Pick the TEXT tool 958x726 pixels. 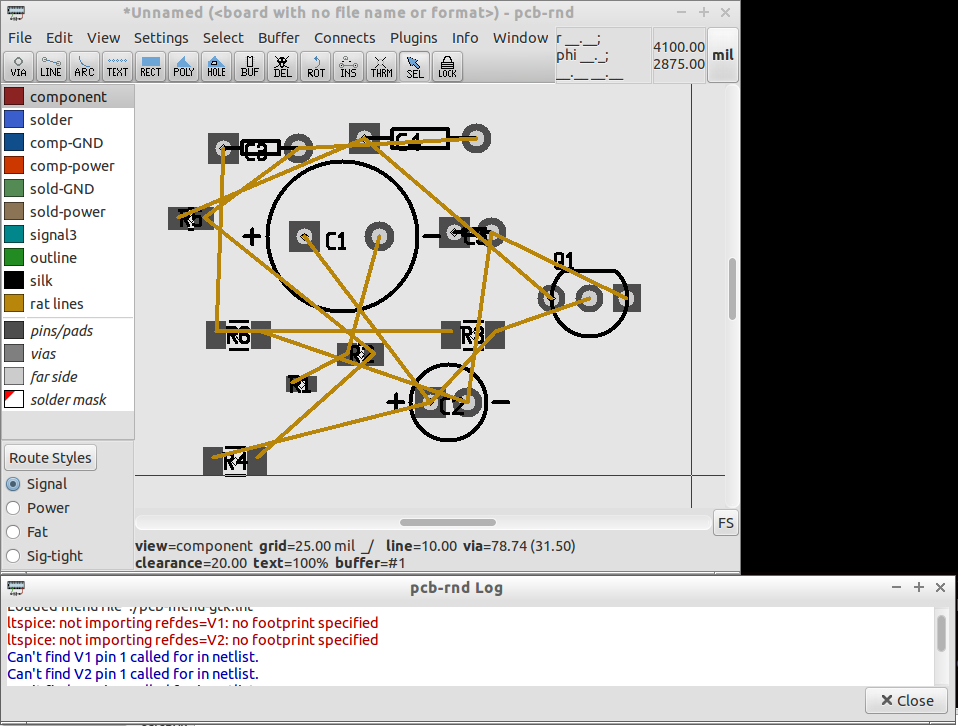click(x=117, y=66)
